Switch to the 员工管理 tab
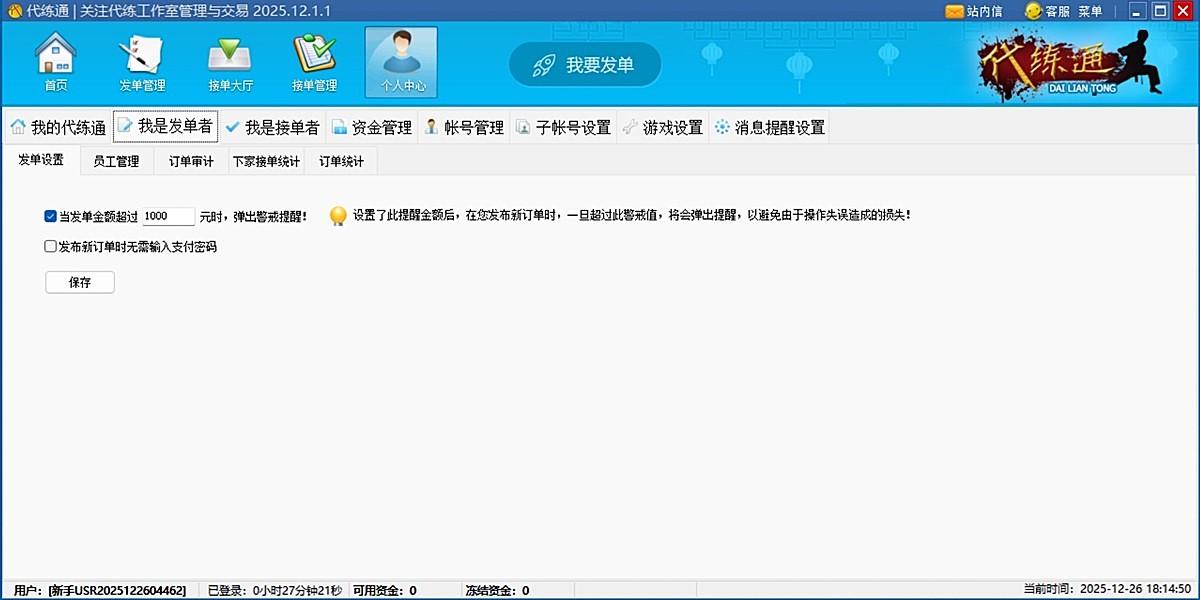The height and width of the screenshot is (600, 1200). point(116,160)
